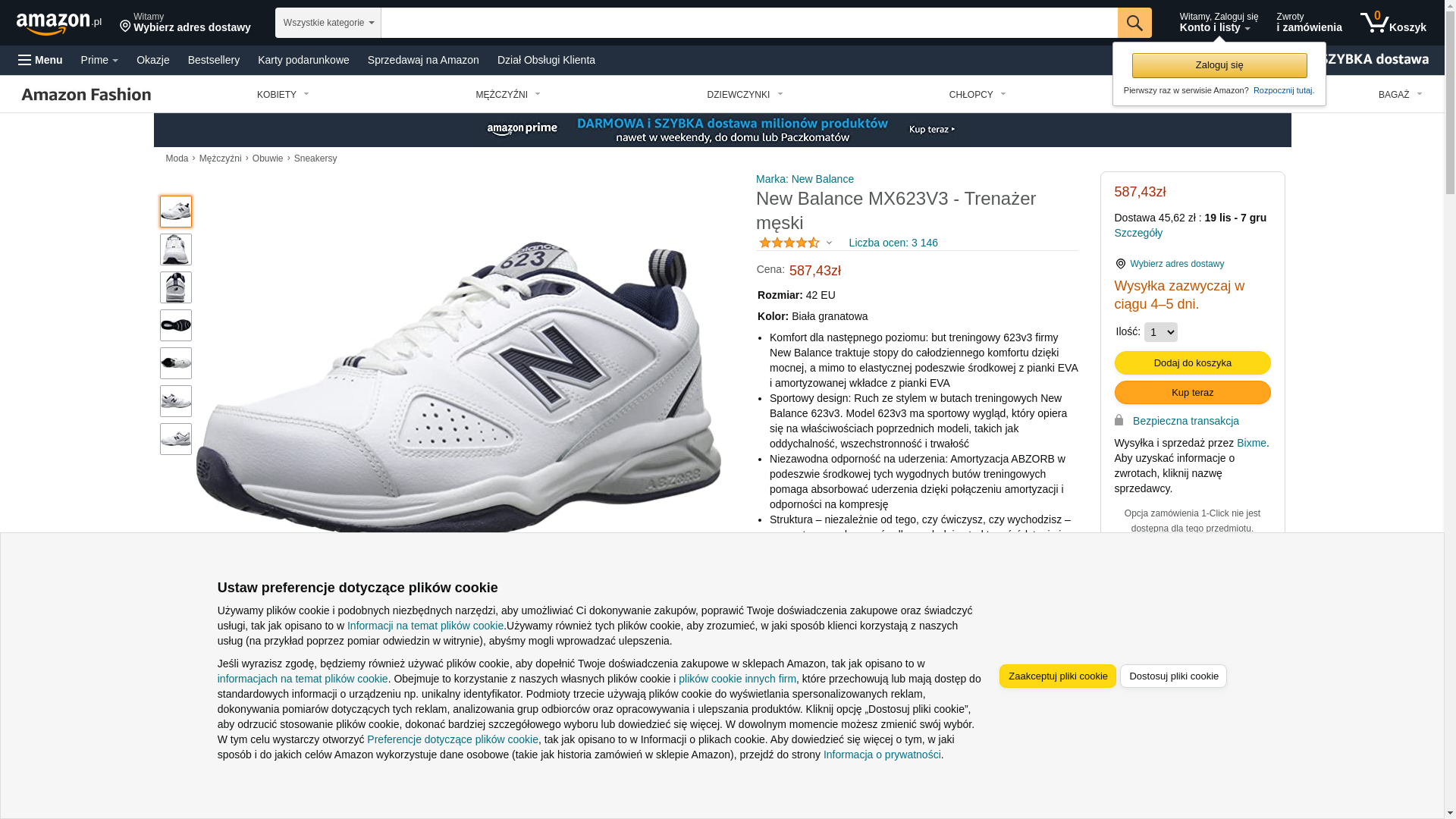Select the second shoe thumbnail image
The height and width of the screenshot is (819, 1456).
[x=176, y=249]
